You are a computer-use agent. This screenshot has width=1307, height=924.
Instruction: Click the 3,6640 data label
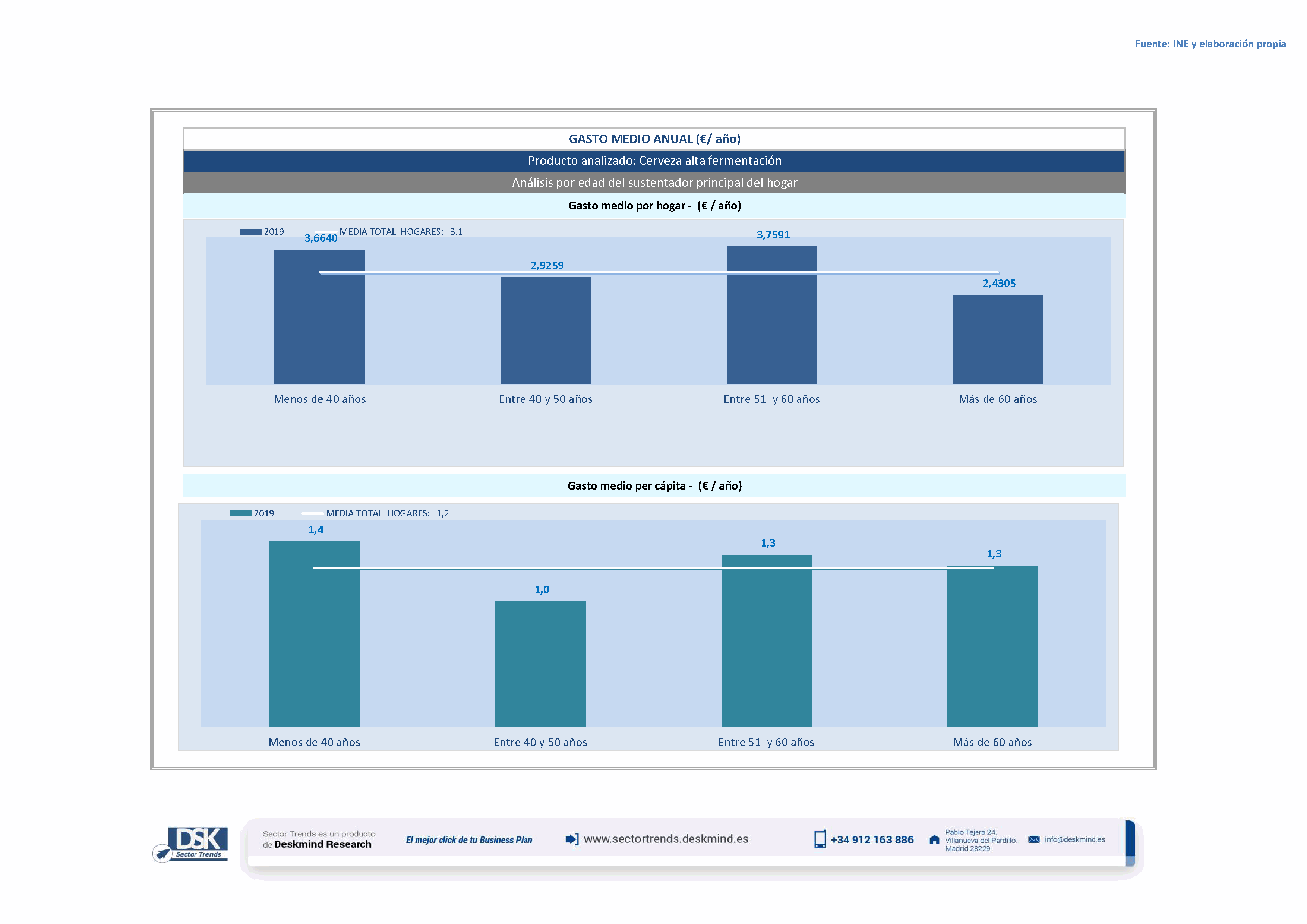(x=321, y=238)
